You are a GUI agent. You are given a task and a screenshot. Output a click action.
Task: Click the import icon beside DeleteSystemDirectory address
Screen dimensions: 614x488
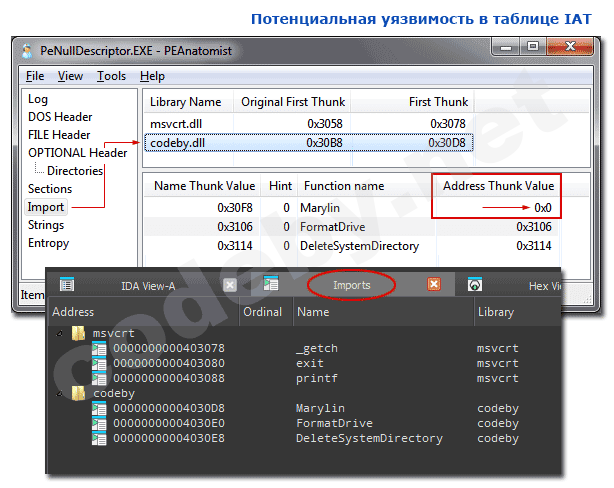click(98, 439)
